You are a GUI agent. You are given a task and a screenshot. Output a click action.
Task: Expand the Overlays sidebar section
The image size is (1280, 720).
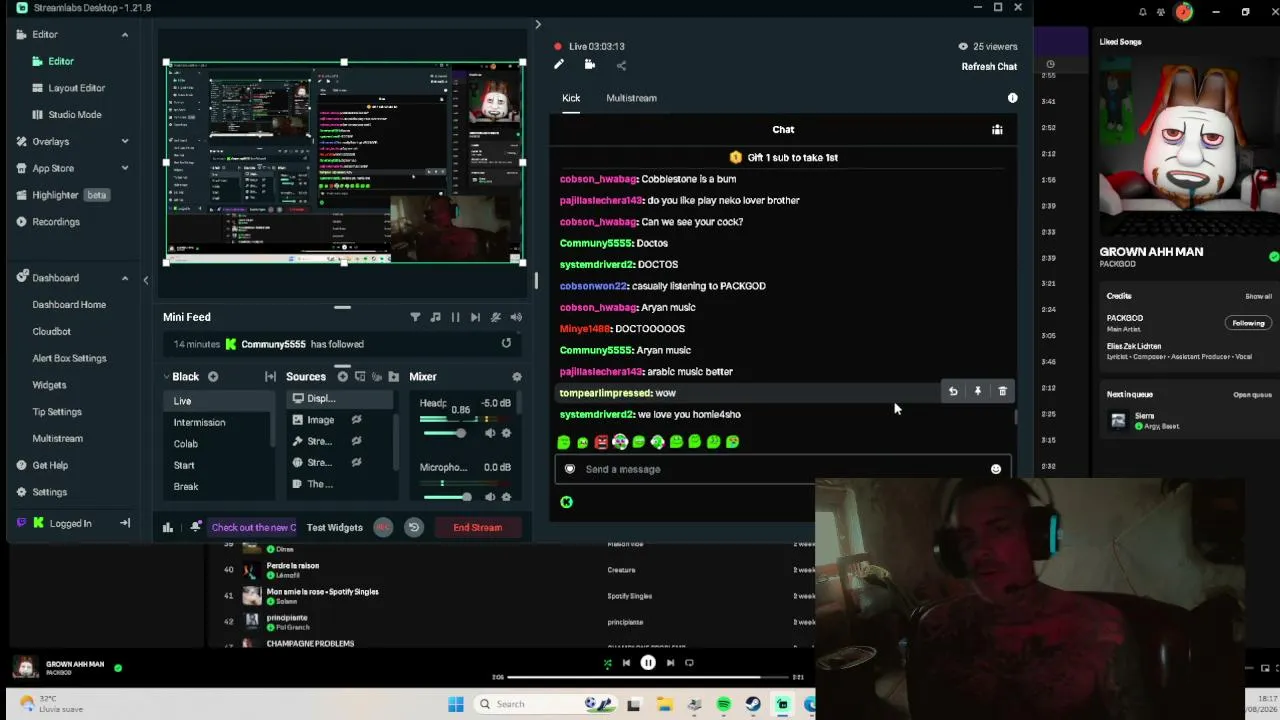click(x=125, y=141)
